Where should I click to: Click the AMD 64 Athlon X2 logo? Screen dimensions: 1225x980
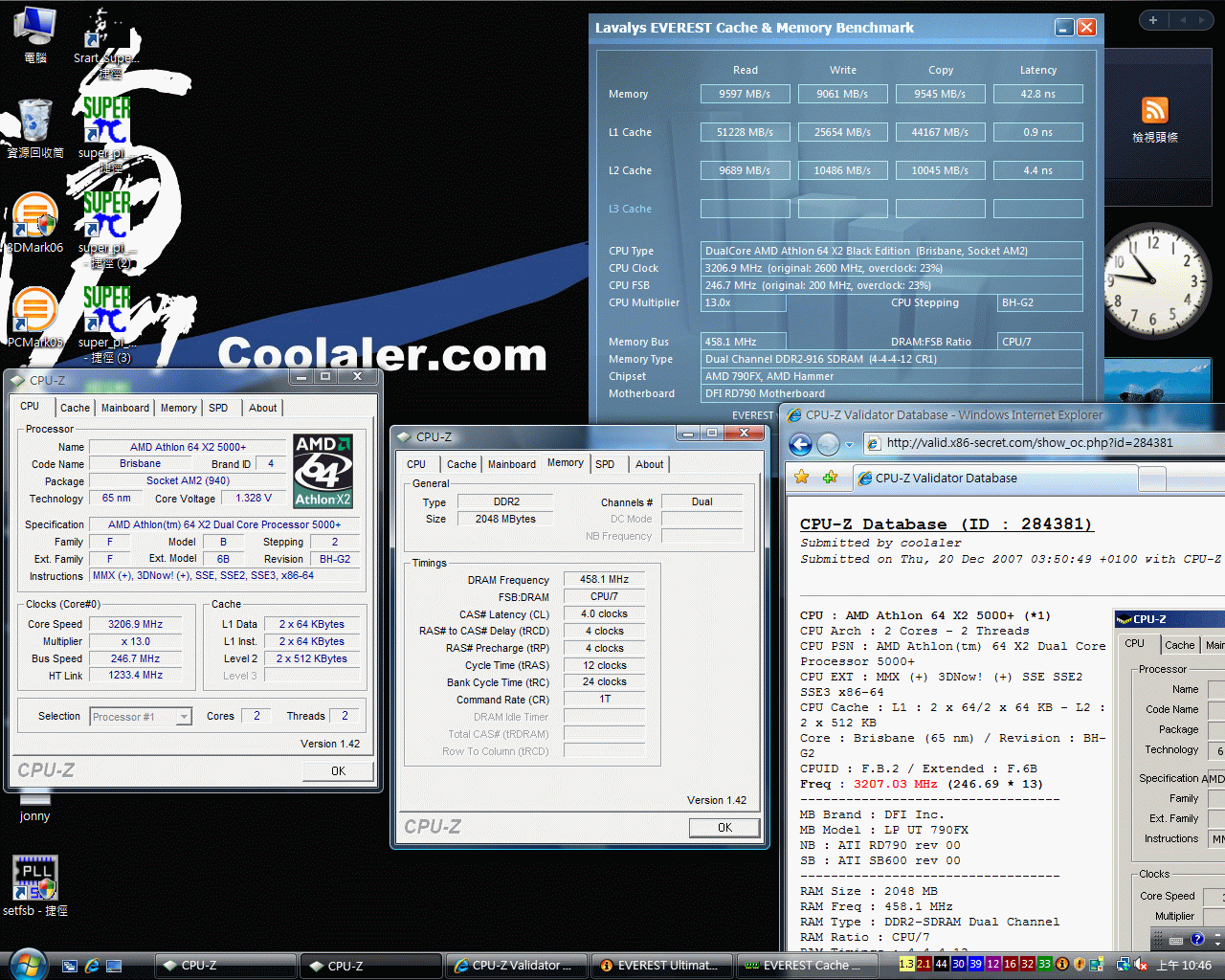pos(323,471)
